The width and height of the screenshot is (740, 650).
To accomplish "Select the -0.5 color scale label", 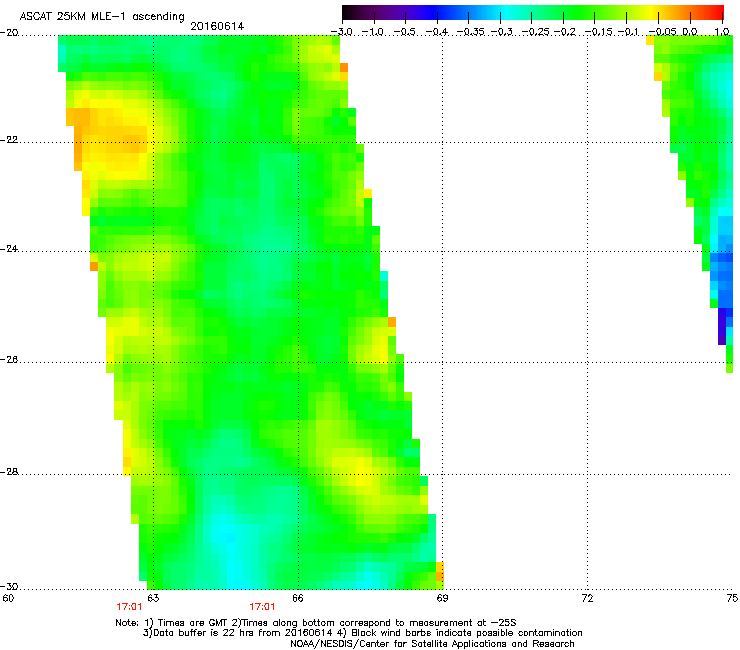I will [x=405, y=32].
